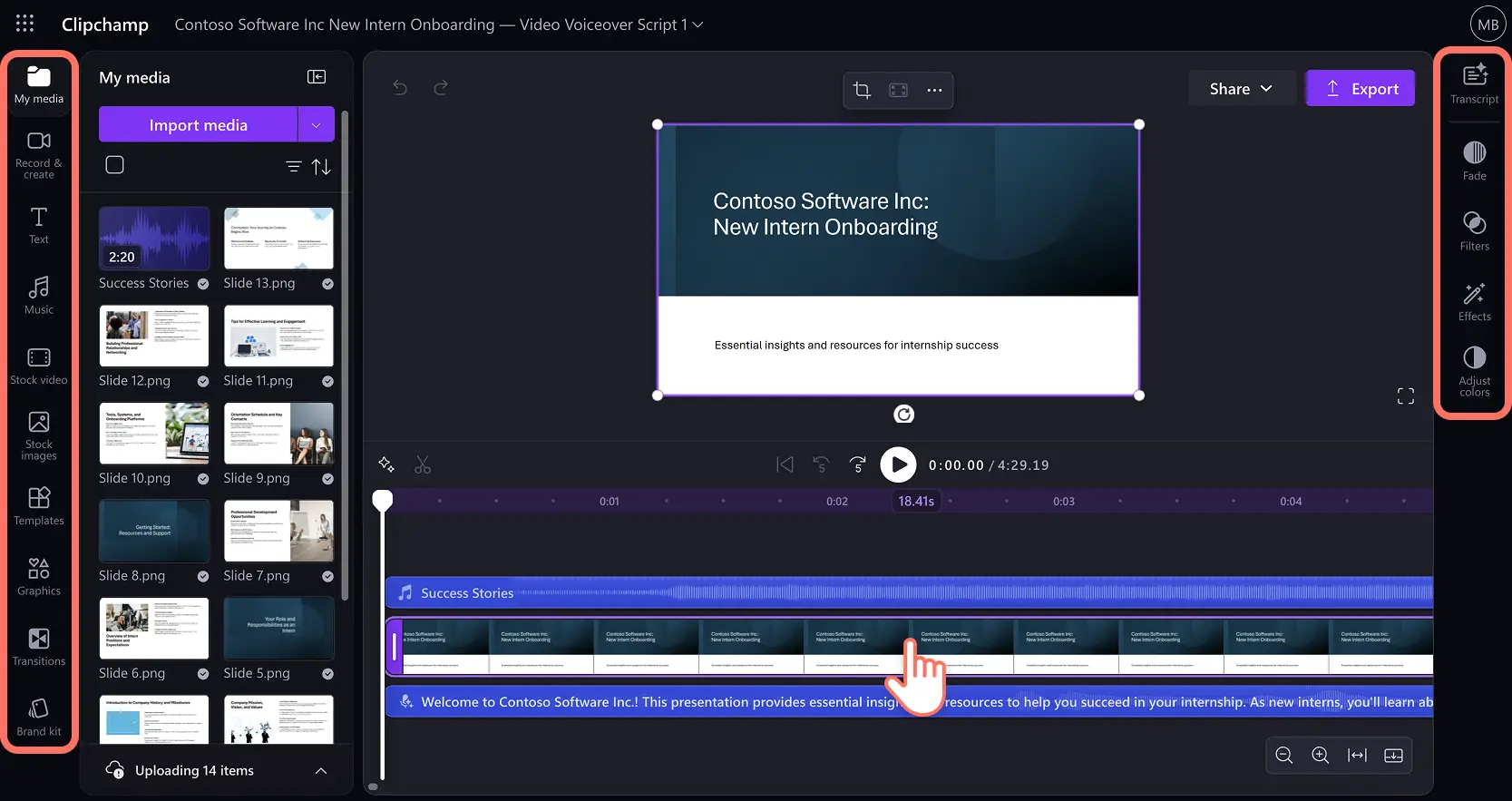Expand the Import media dropdown arrow
Viewport: 1512px width, 801px height.
(x=316, y=124)
